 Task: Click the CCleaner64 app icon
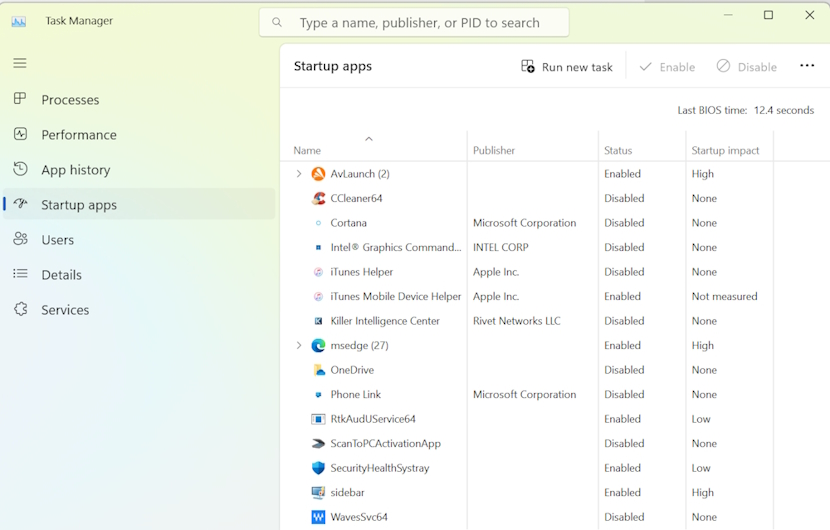pos(318,198)
